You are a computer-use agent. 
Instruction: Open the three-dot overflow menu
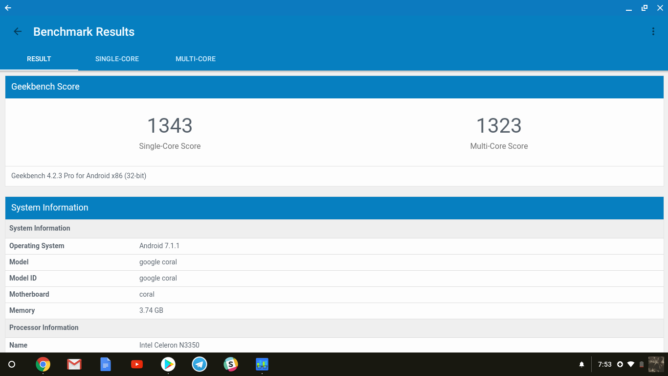pos(653,32)
